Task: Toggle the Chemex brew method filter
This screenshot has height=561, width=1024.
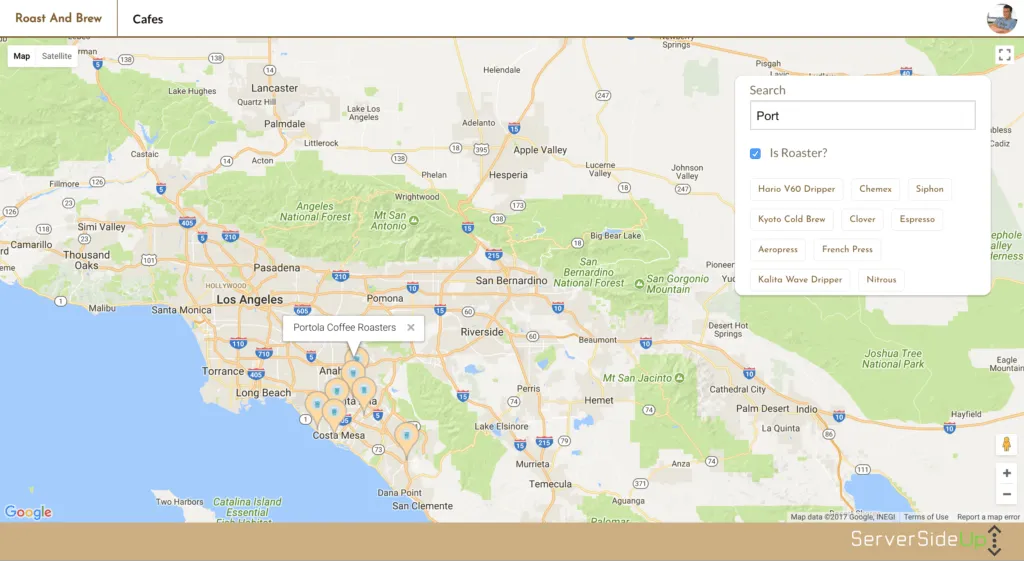Action: coord(875,189)
